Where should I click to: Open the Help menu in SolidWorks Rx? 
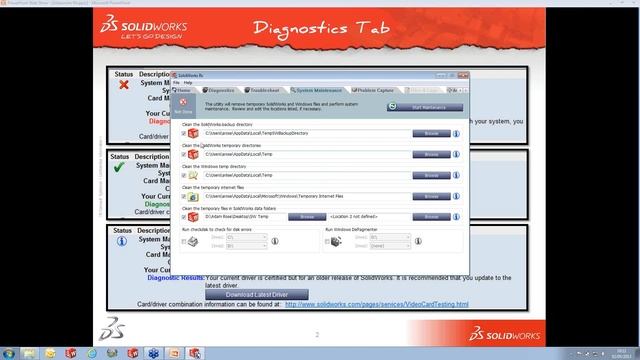coord(188,83)
